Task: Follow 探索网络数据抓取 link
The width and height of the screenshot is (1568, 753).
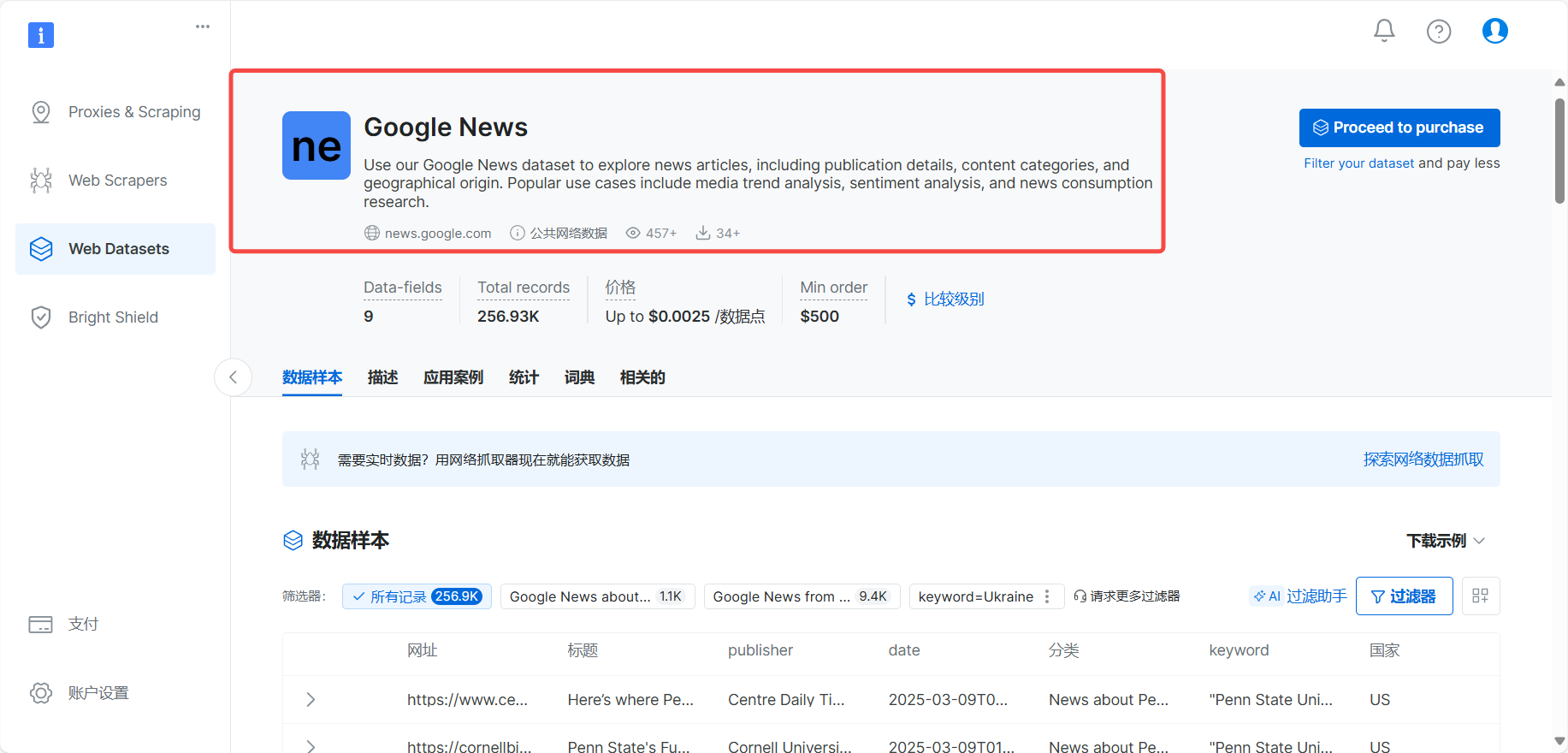Action: tap(1423, 460)
